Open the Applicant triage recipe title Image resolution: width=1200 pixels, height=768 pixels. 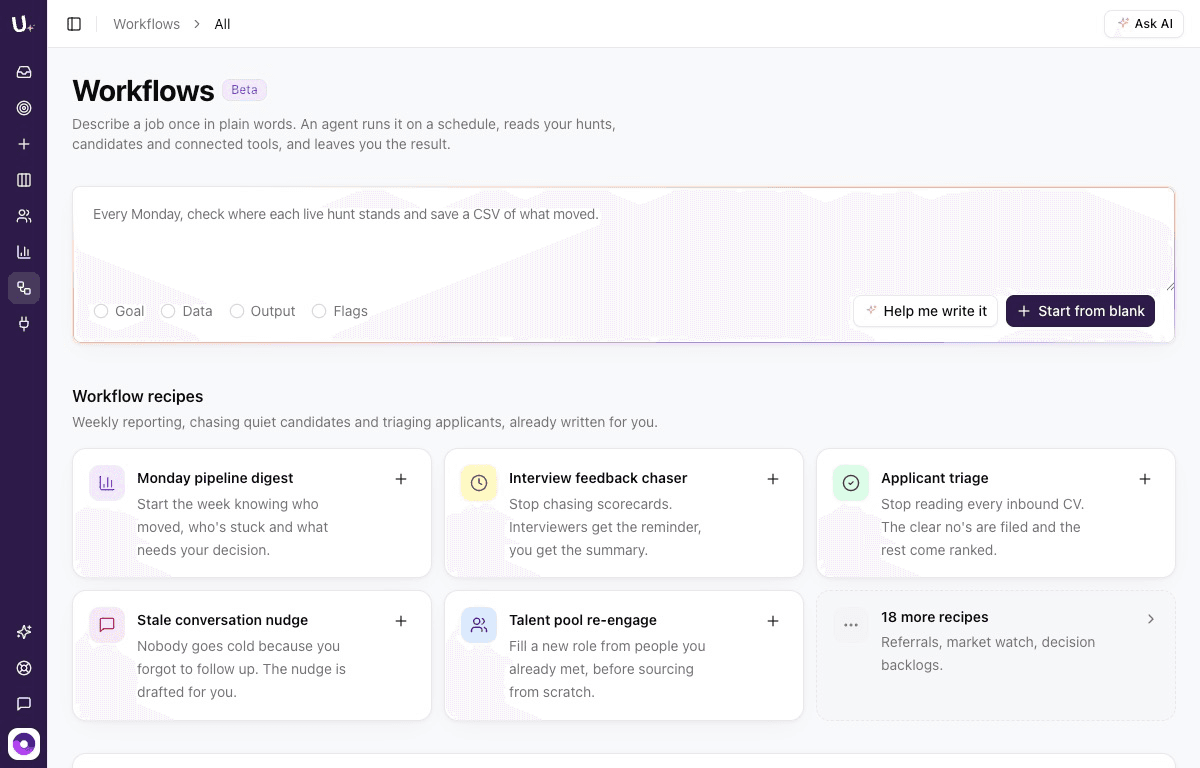point(934,478)
